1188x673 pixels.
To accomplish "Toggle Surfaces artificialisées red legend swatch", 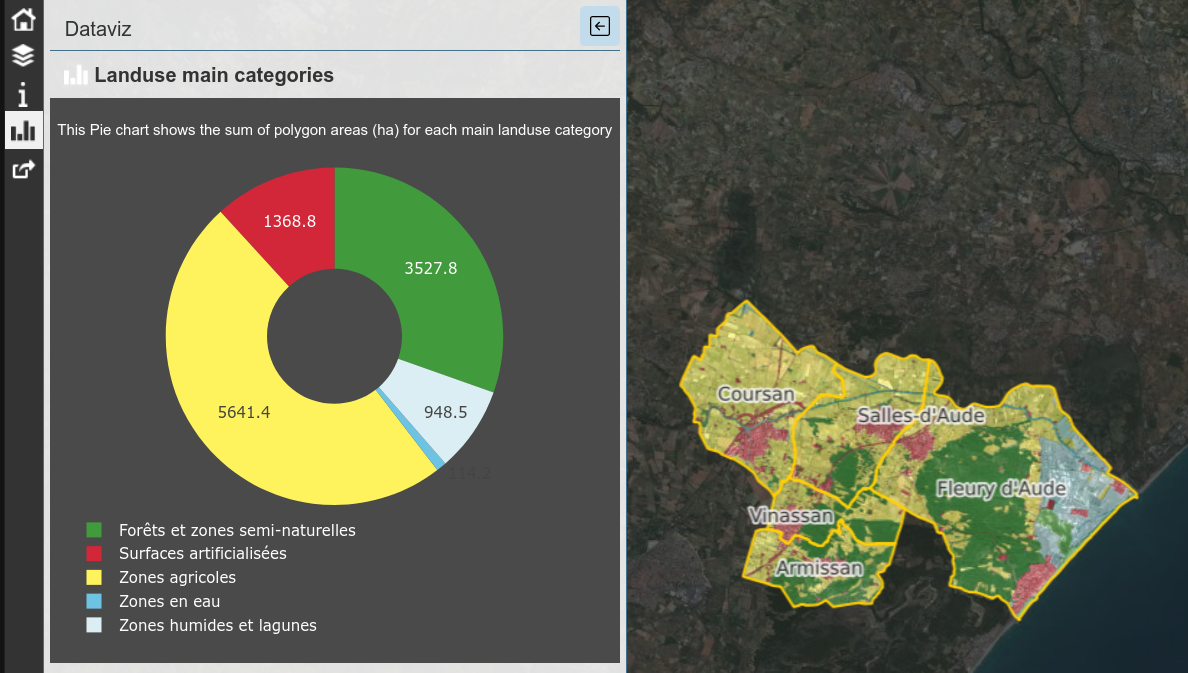I will (x=94, y=553).
